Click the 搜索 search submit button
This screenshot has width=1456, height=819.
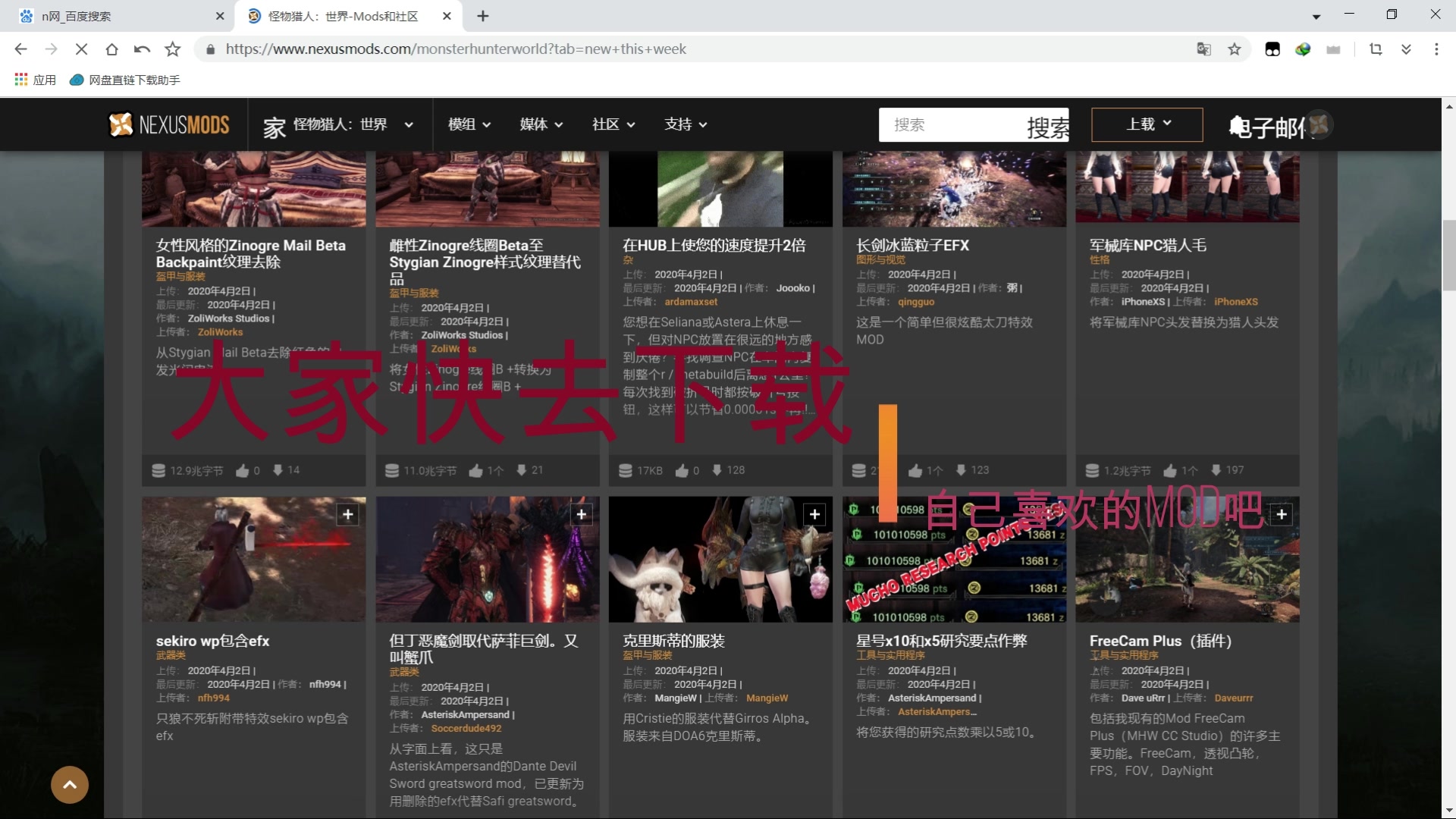[x=1047, y=127]
